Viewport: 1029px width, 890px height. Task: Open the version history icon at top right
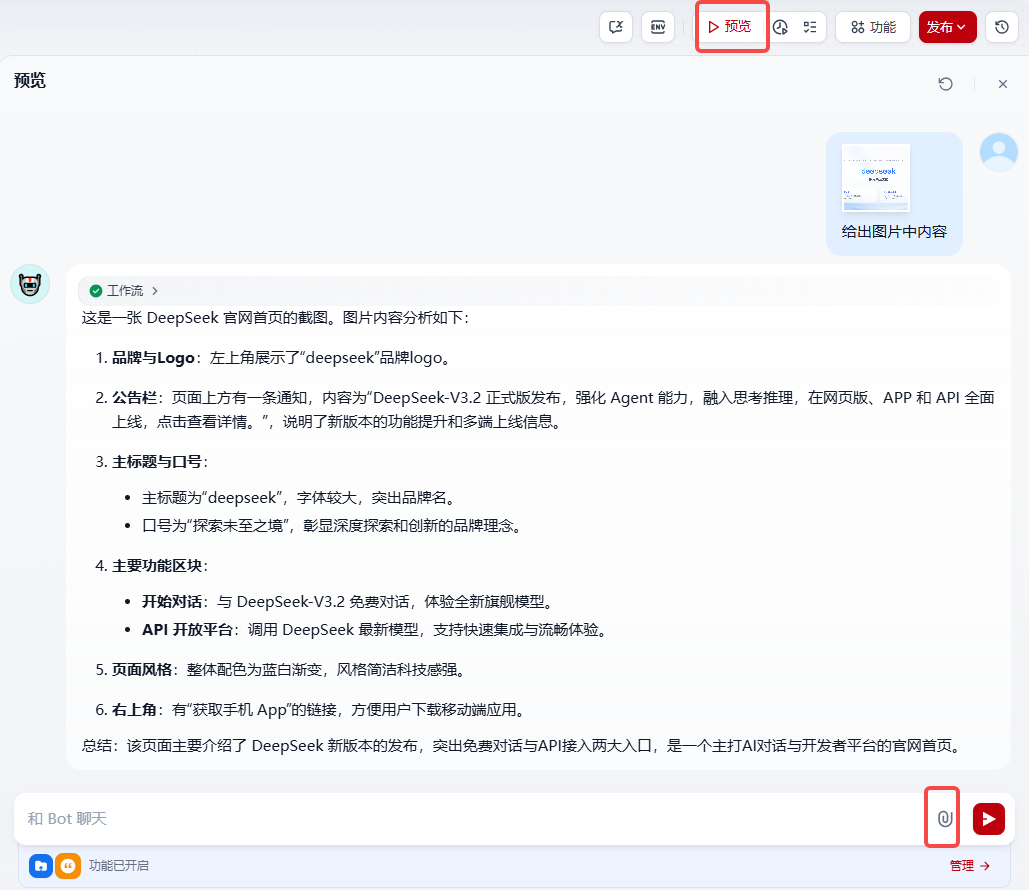point(1001,27)
